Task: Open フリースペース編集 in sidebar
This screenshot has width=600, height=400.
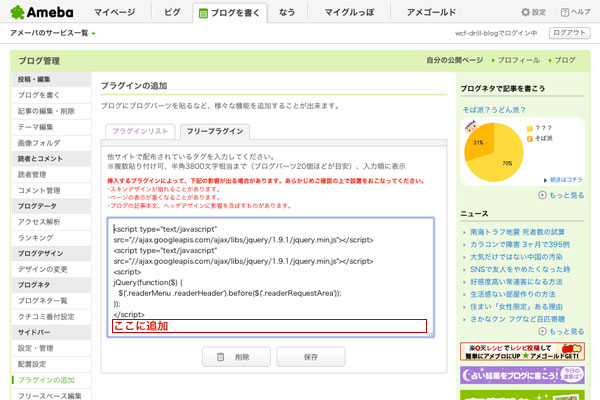Action: [51, 395]
